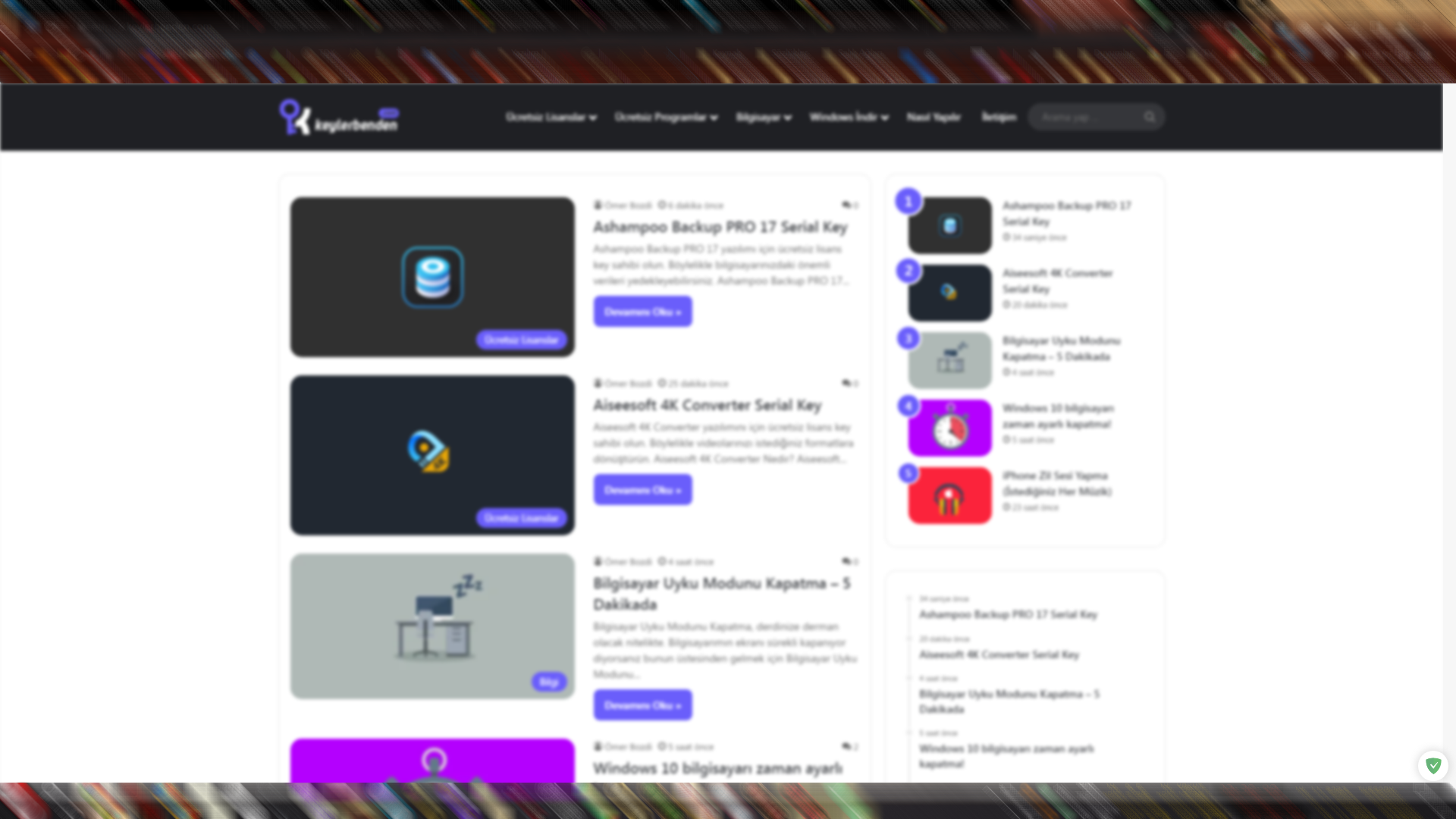Click Devamını Oku under Ashampoo Backup PRO 17
The height and width of the screenshot is (819, 1456).
[x=642, y=312]
